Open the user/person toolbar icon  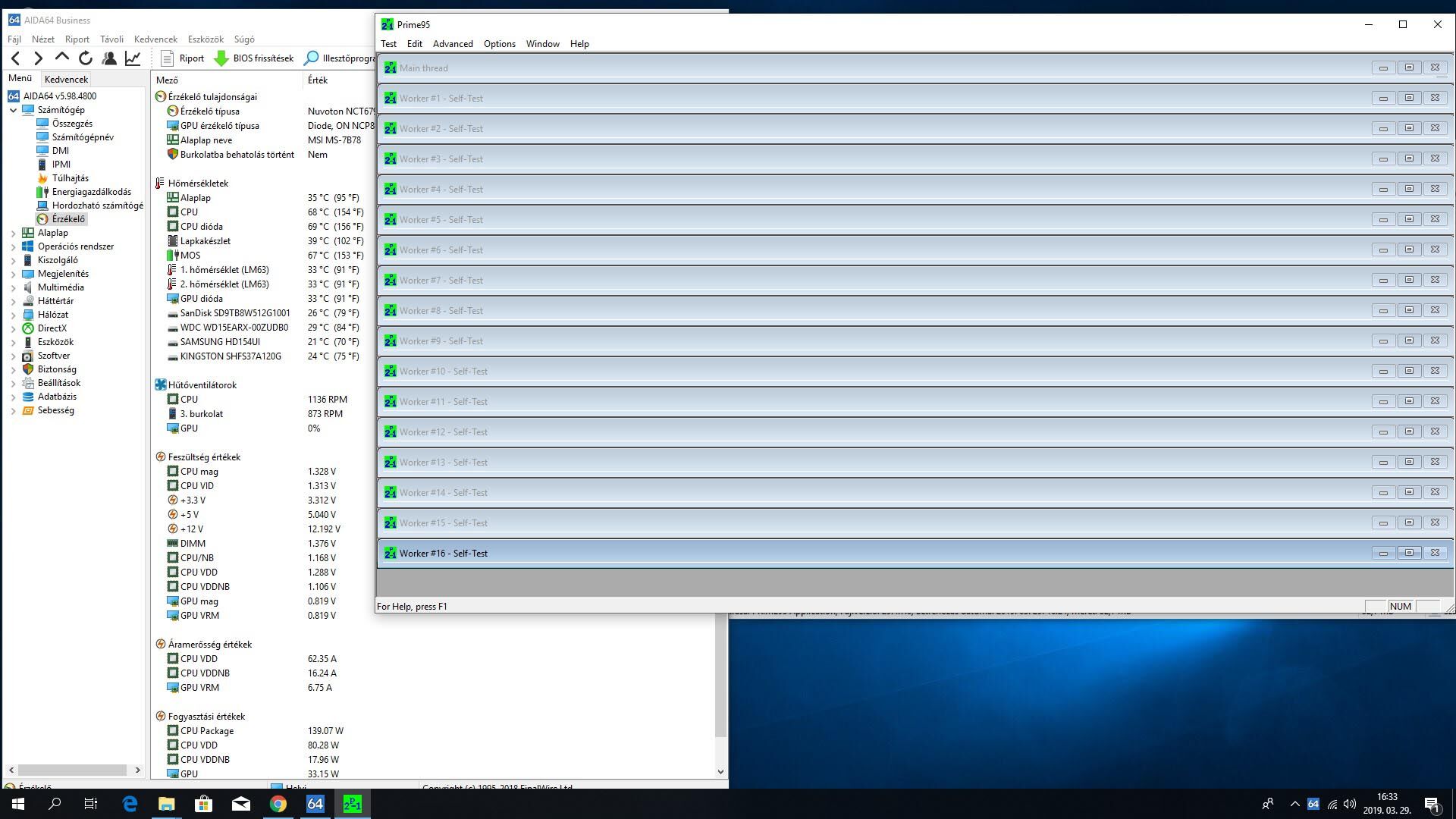pyautogui.click(x=109, y=58)
